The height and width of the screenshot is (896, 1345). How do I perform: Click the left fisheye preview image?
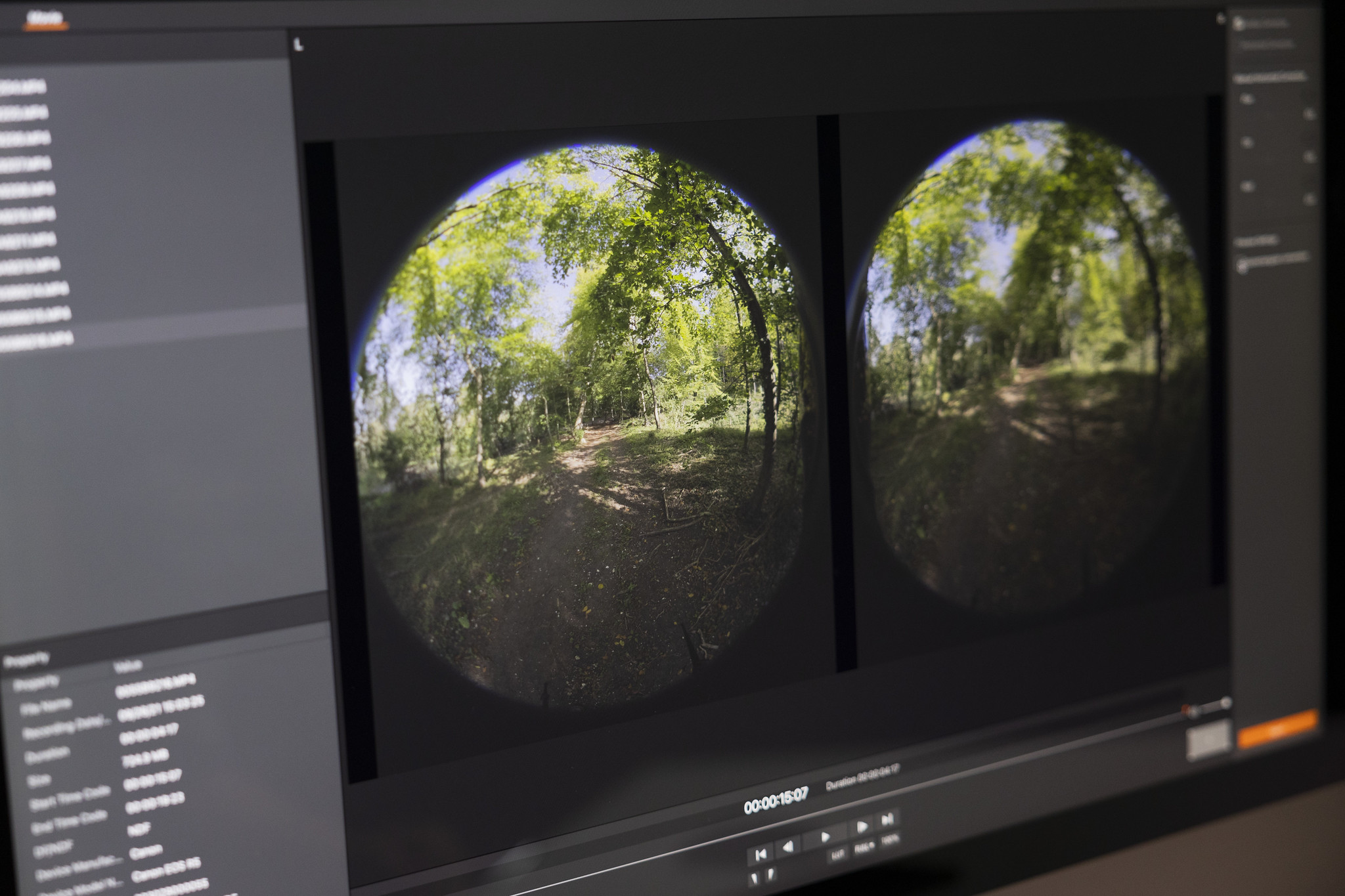point(581,427)
